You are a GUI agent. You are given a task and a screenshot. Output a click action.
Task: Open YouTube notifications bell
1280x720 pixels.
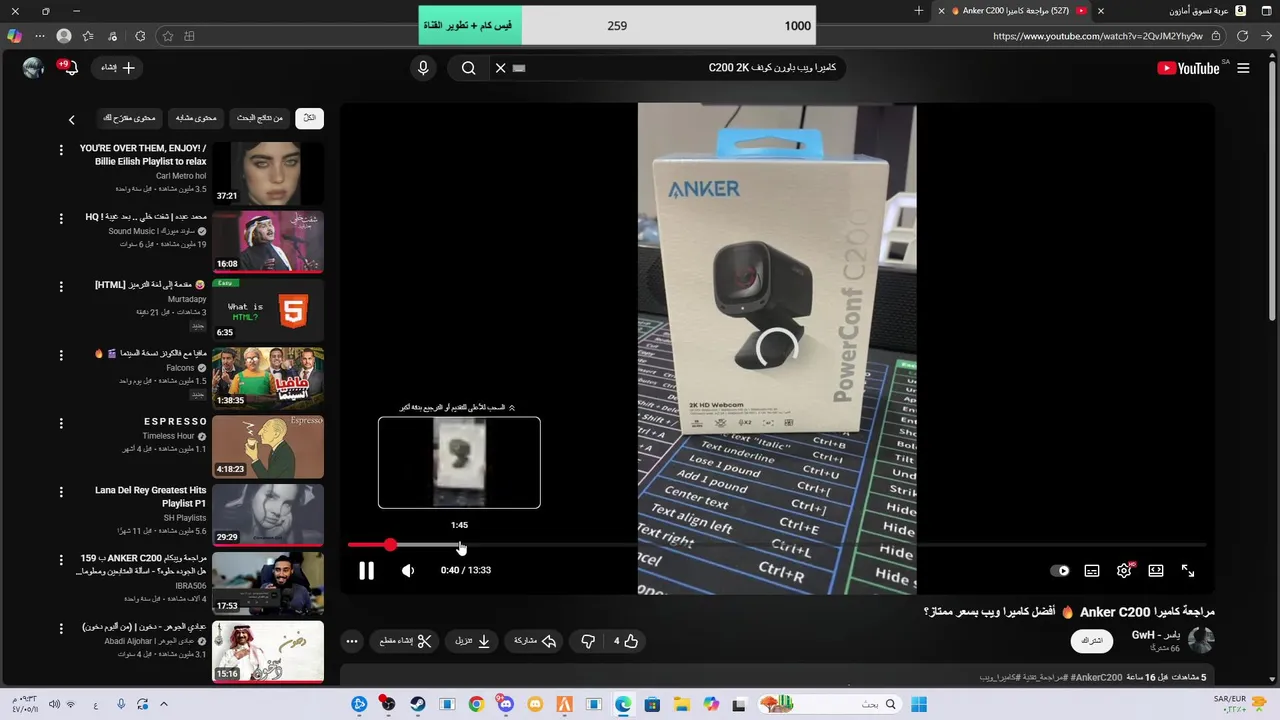[68, 68]
